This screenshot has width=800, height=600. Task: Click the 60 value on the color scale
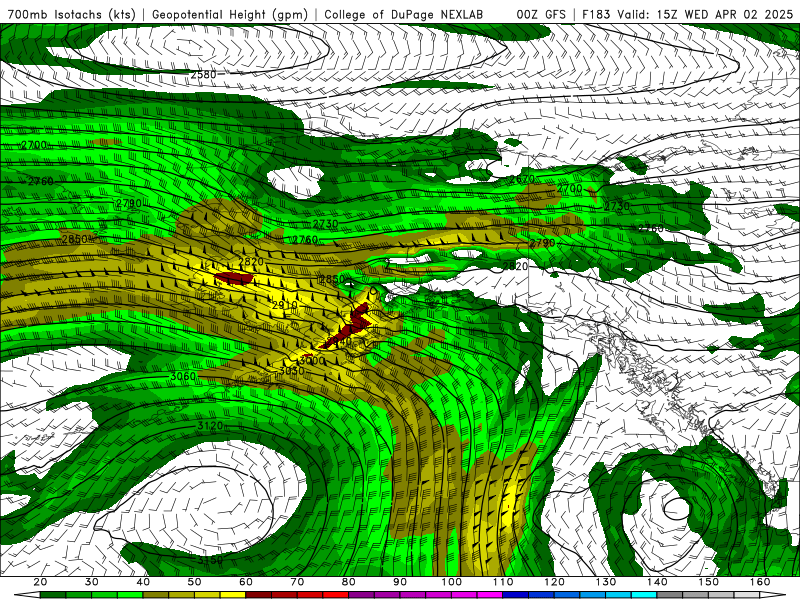point(246,582)
